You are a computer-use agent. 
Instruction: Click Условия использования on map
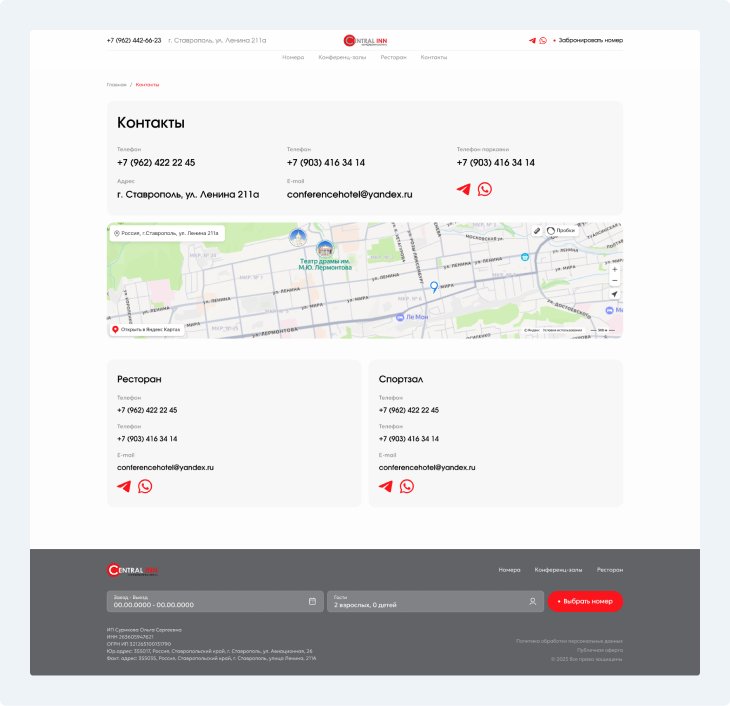point(562,330)
